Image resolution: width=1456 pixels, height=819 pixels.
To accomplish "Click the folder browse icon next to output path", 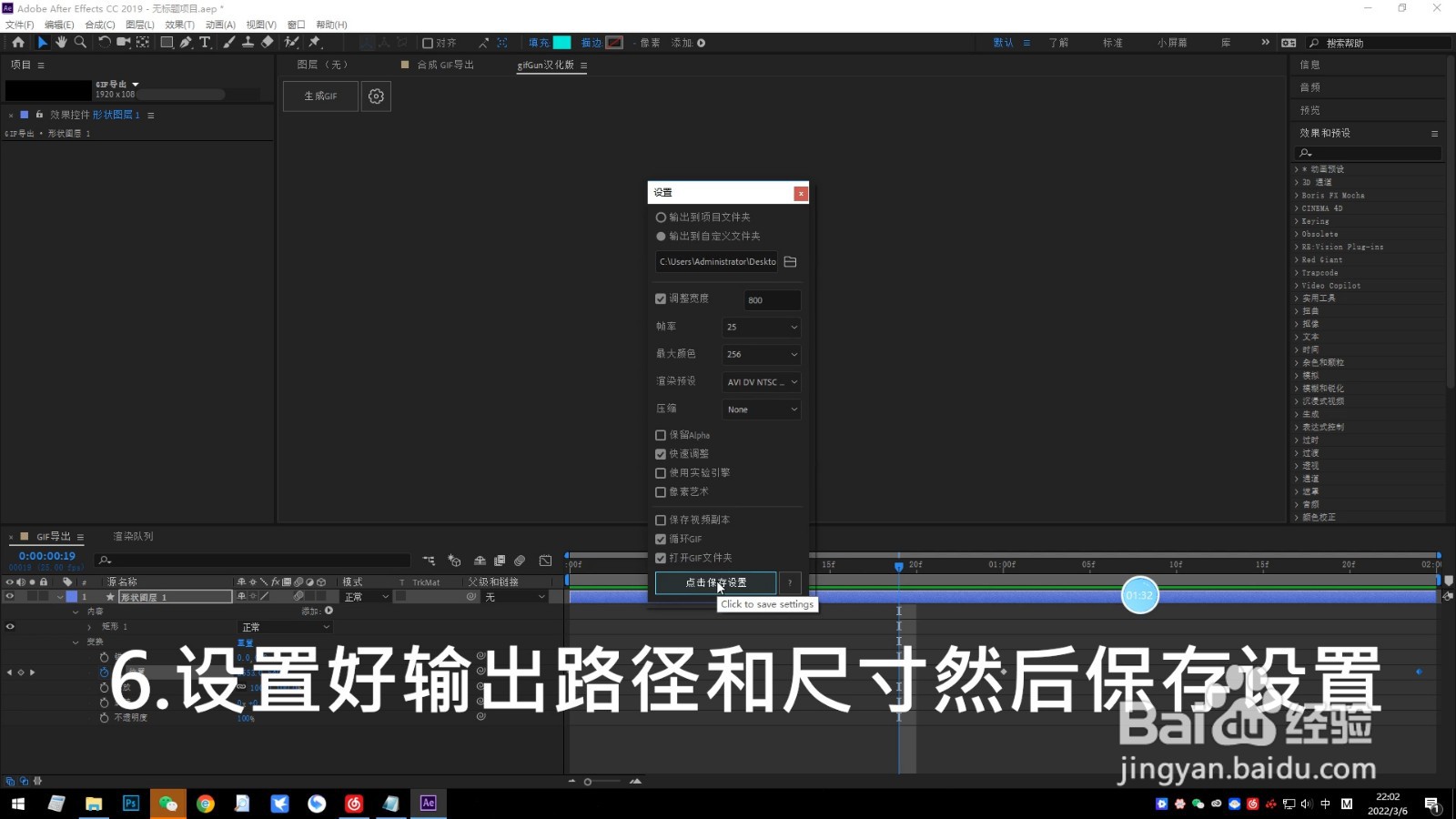I will pos(790,262).
